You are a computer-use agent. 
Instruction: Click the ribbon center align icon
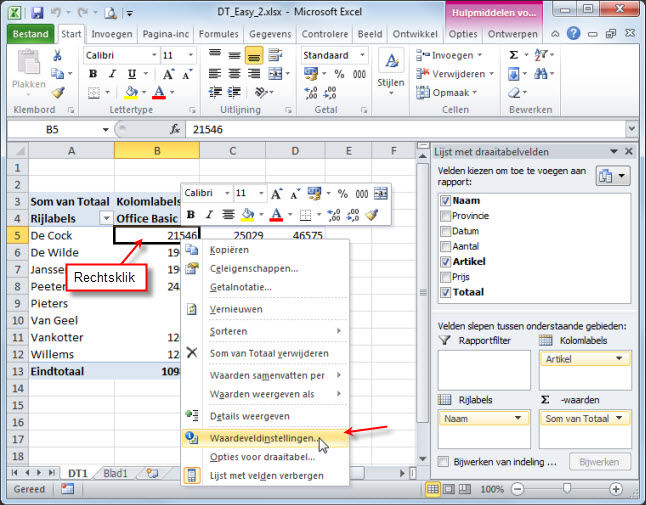tap(234, 74)
